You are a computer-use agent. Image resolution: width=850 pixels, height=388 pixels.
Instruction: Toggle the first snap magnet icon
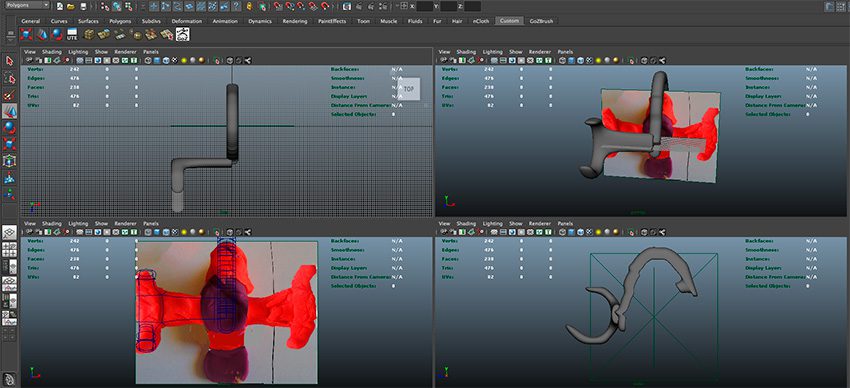tap(278, 6)
